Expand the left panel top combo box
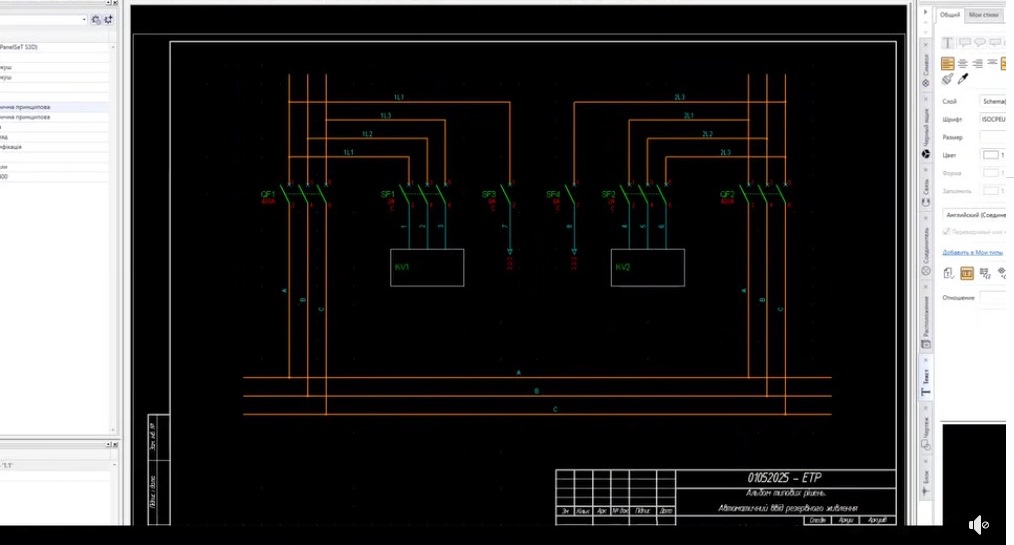The image size is (1014, 545). click(x=43, y=20)
